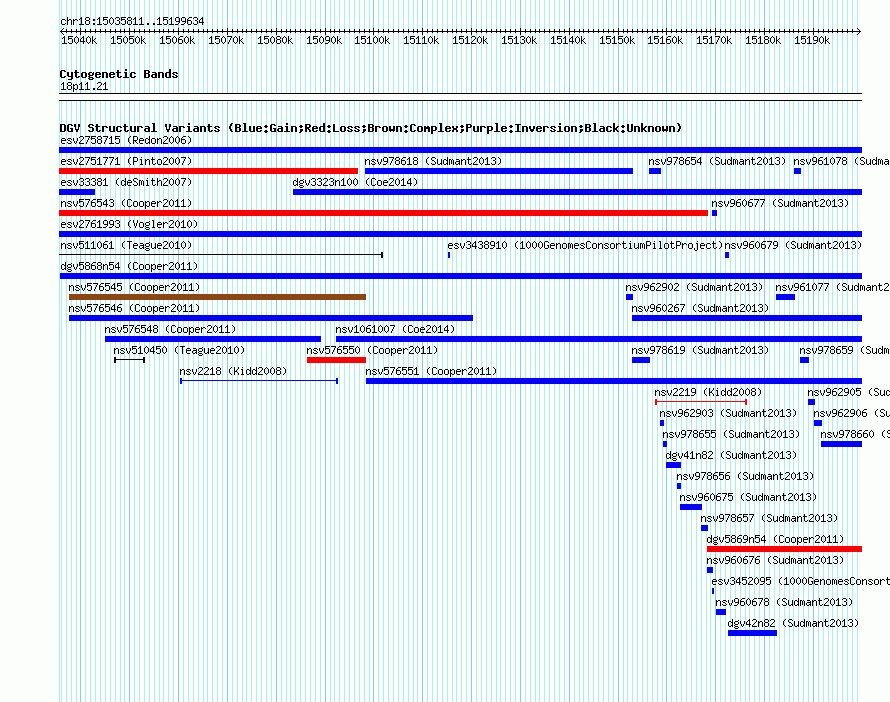Open nsv576546 (Cooper2011) label

coord(134,308)
